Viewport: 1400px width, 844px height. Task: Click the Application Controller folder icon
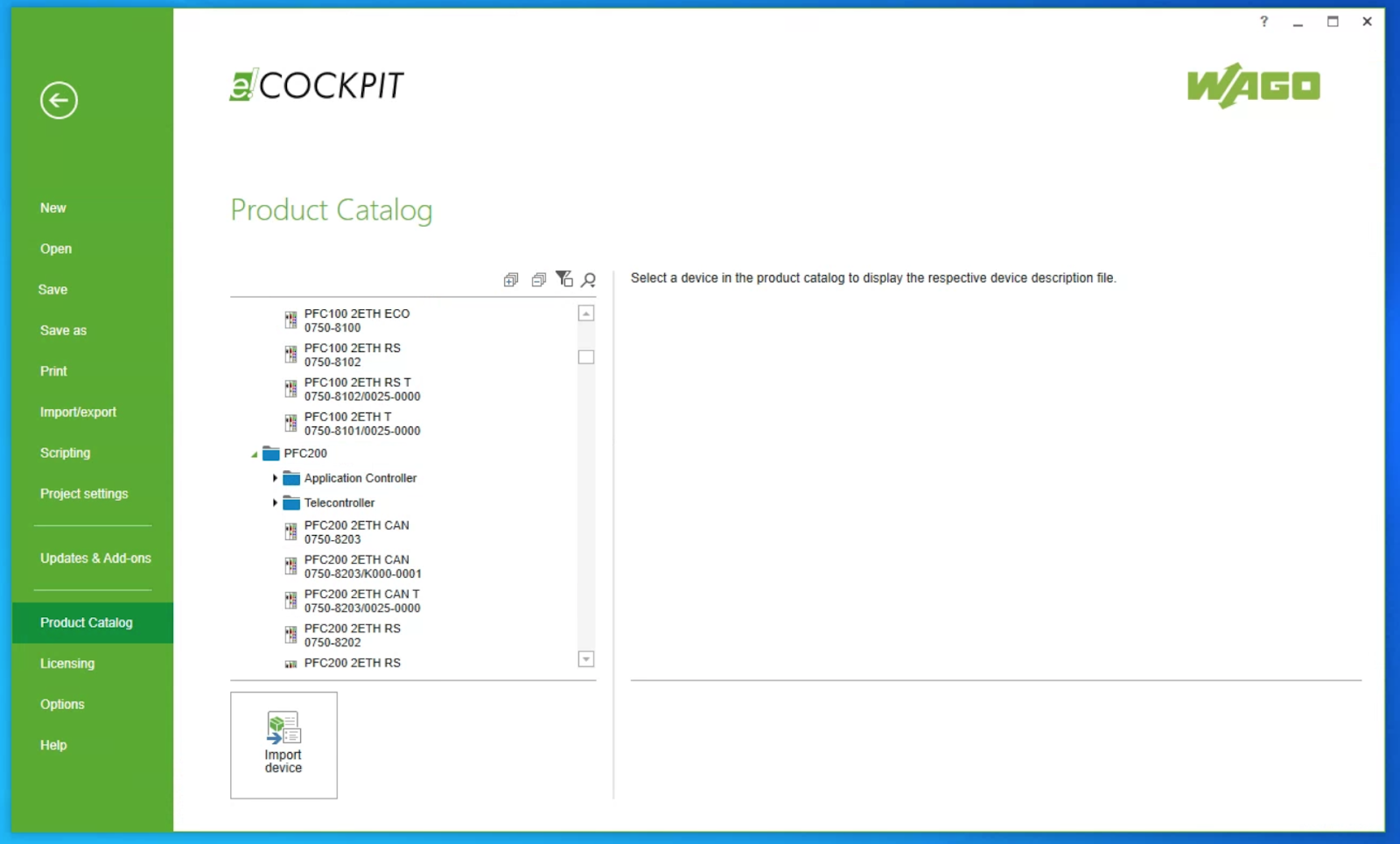(x=291, y=478)
